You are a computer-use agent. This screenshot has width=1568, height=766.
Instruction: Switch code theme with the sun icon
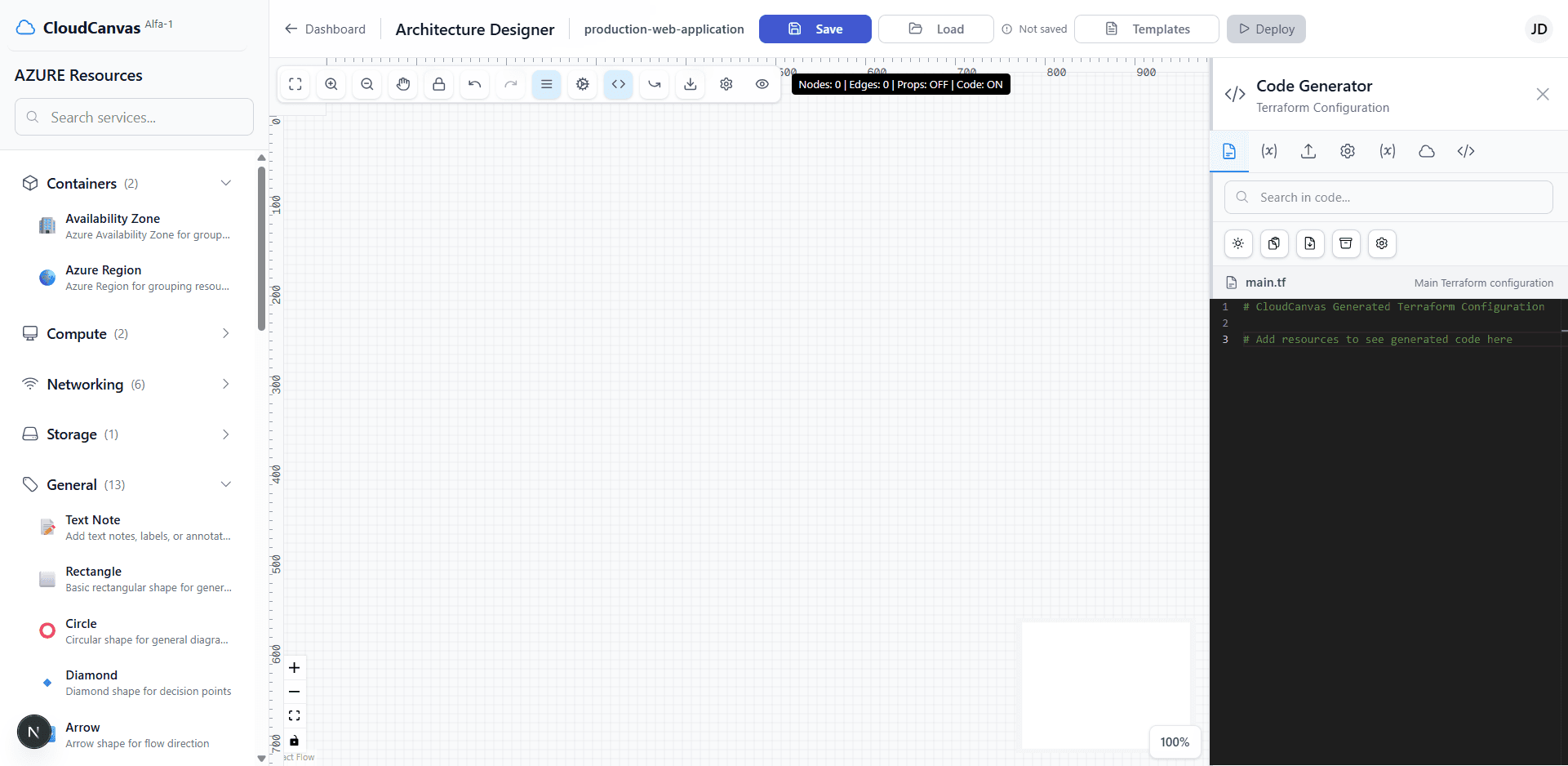tap(1238, 243)
